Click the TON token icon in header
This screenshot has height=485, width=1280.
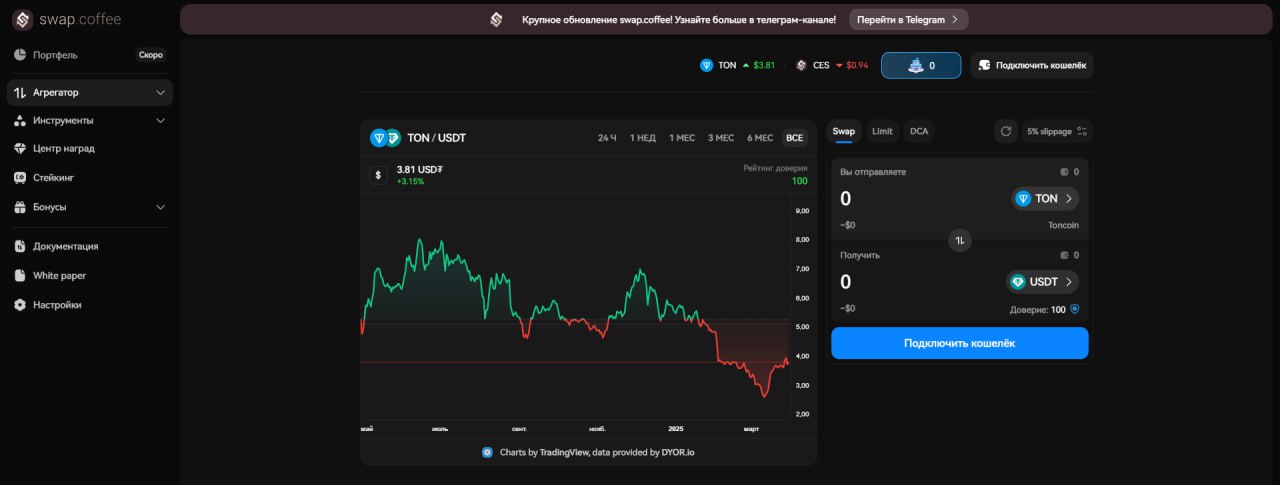pyautogui.click(x=707, y=65)
